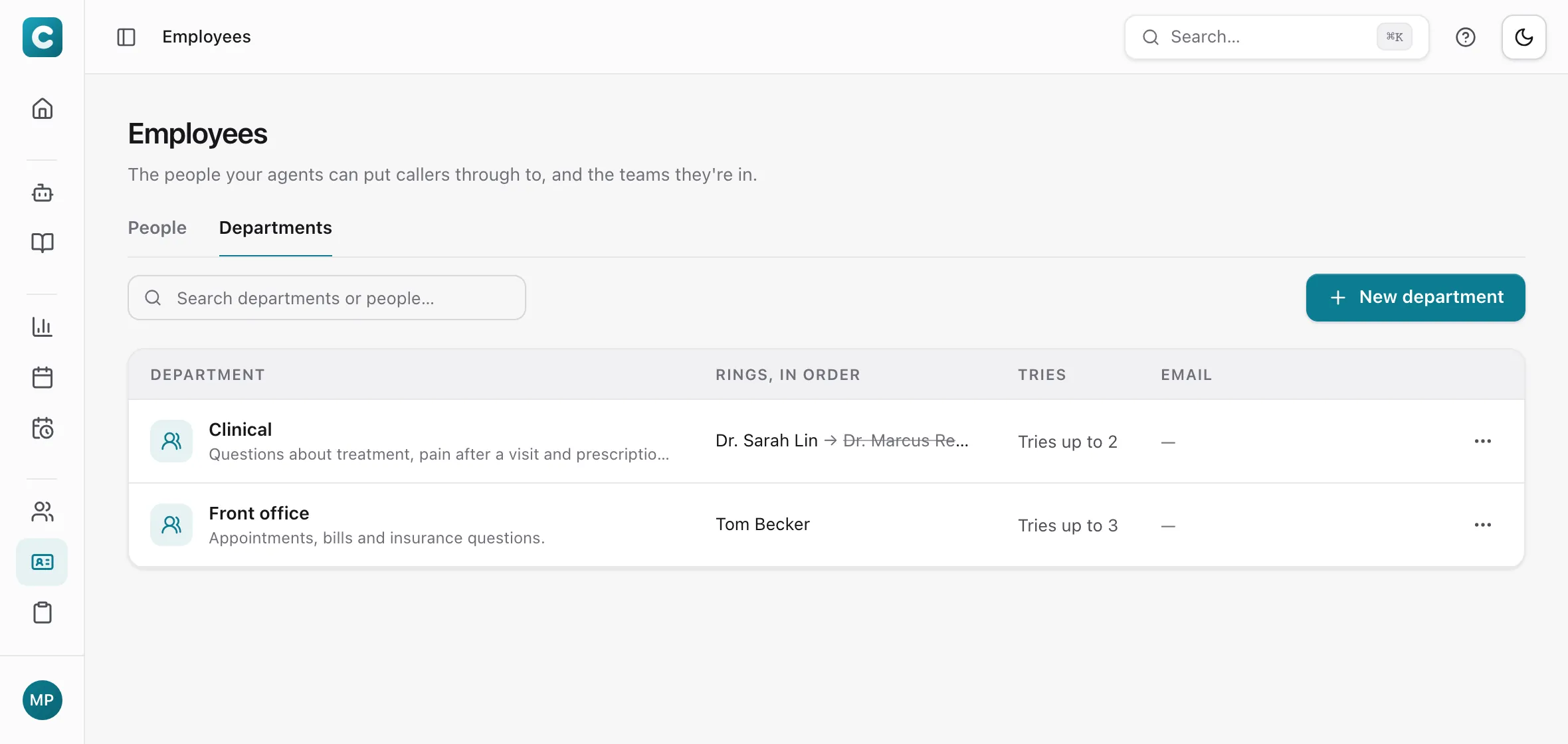Focus the Search departments or people field
The width and height of the screenshot is (1568, 744).
point(327,298)
